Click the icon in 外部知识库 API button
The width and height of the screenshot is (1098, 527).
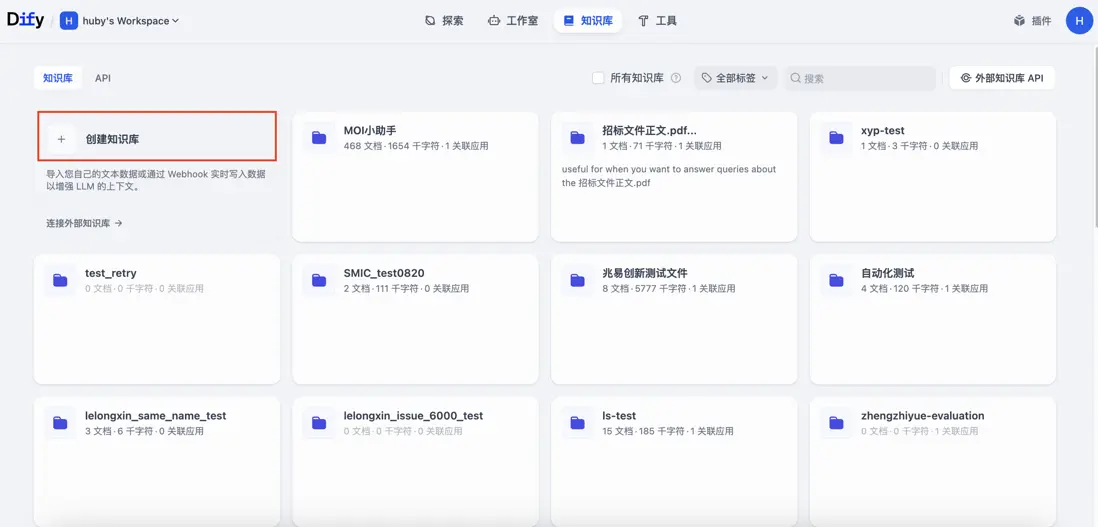[x=966, y=78]
